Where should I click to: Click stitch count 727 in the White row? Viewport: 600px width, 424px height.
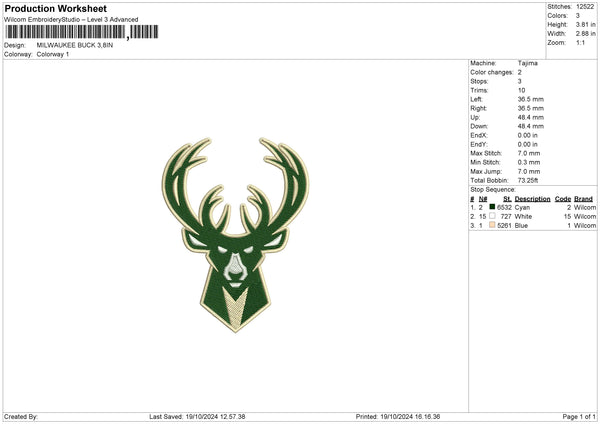point(506,217)
